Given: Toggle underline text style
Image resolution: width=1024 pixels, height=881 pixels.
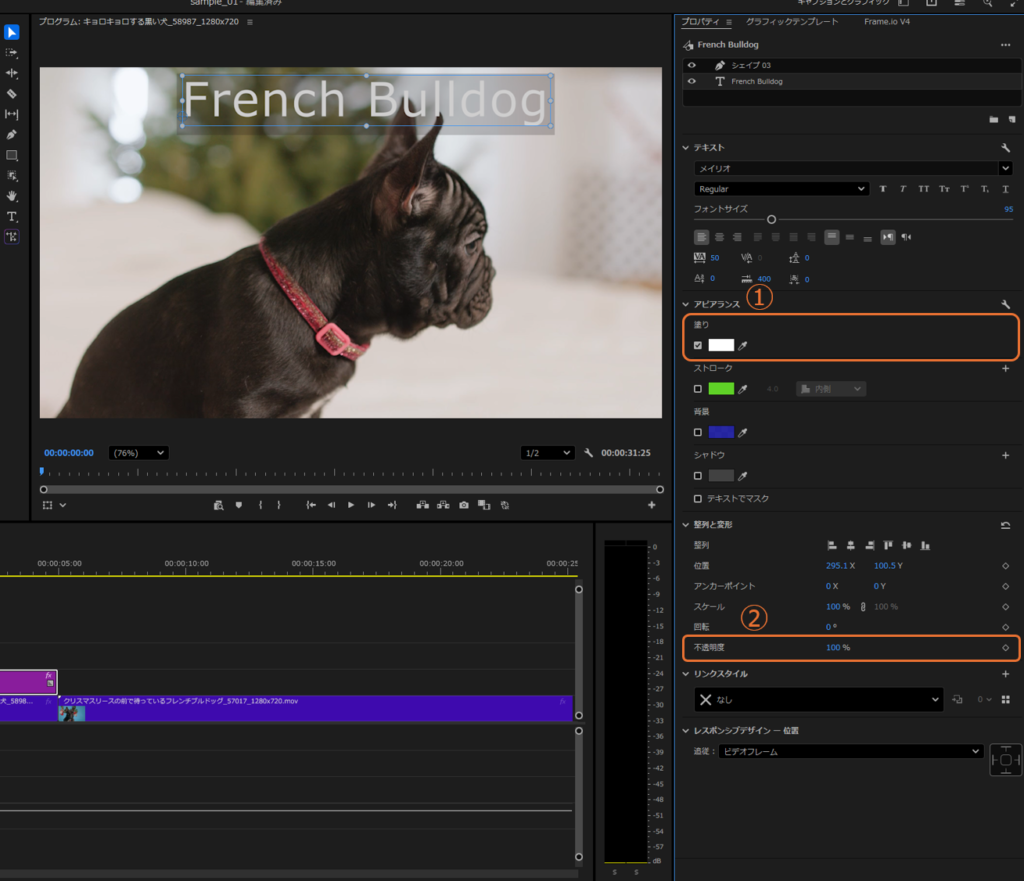Looking at the screenshot, I should click(x=1006, y=189).
